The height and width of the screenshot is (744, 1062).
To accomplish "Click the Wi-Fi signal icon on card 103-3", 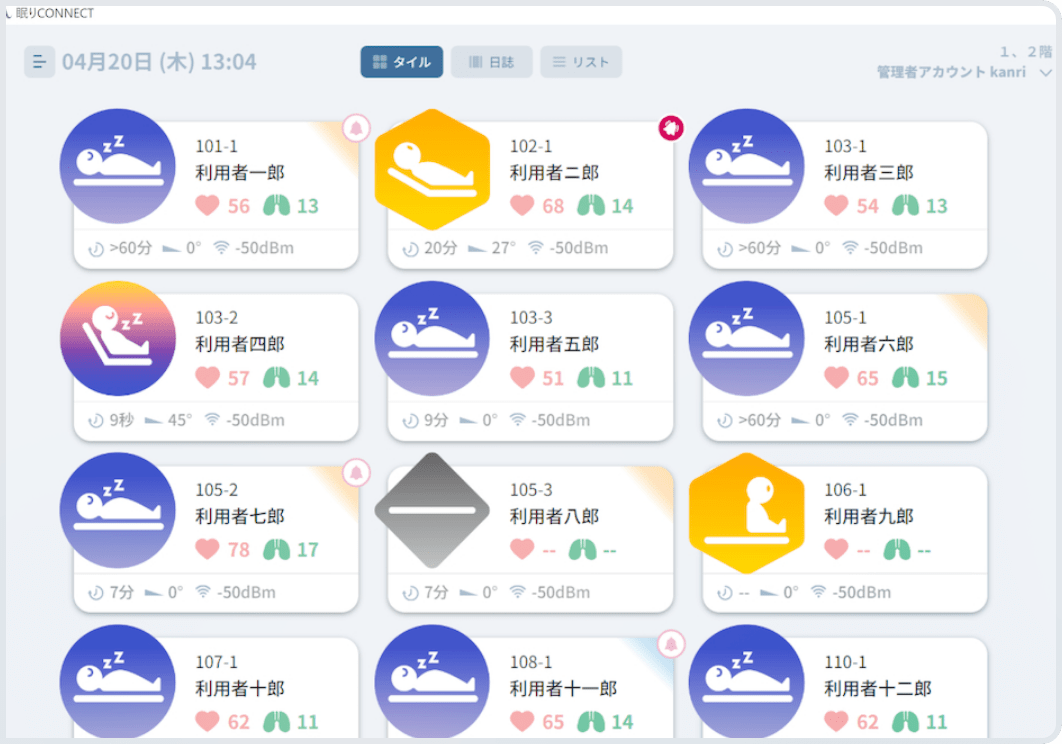I will pyautogui.click(x=517, y=420).
